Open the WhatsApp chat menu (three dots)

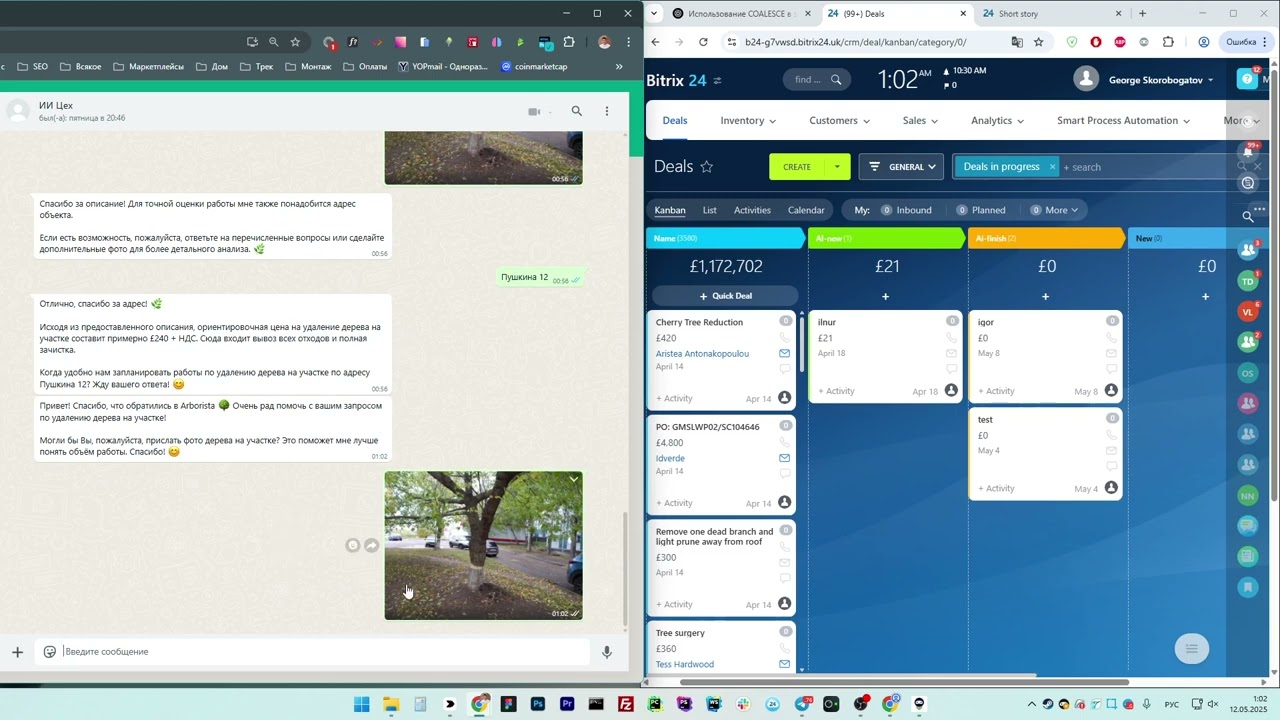tap(606, 111)
